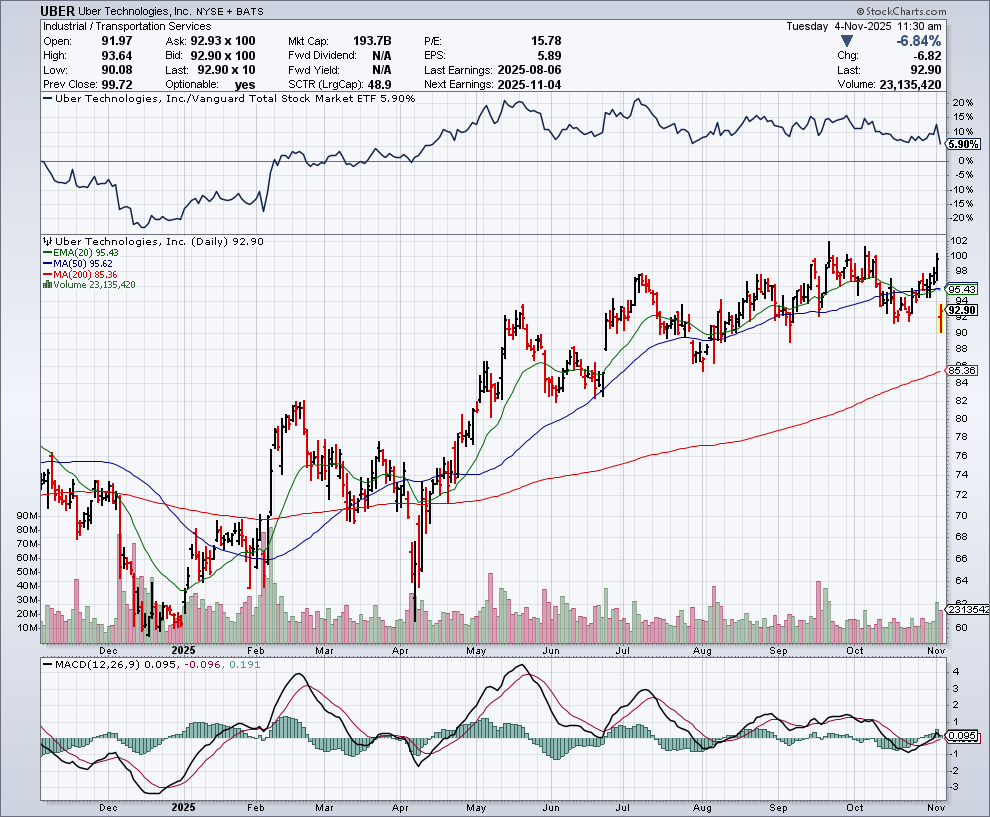Click the down-arrow change indicator icon
Image resolution: width=990 pixels, height=817 pixels.
tap(848, 41)
